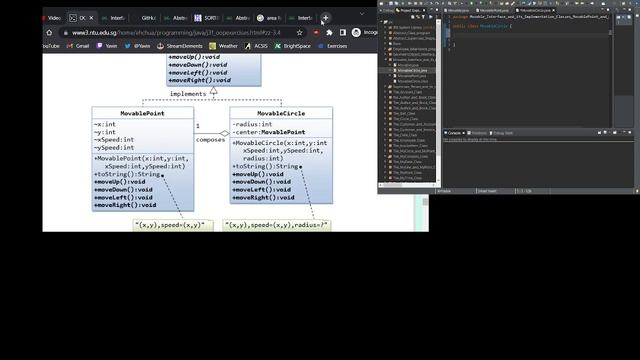Open the Gmail bookmark
Viewport: 640px width, 360px height.
click(78, 46)
